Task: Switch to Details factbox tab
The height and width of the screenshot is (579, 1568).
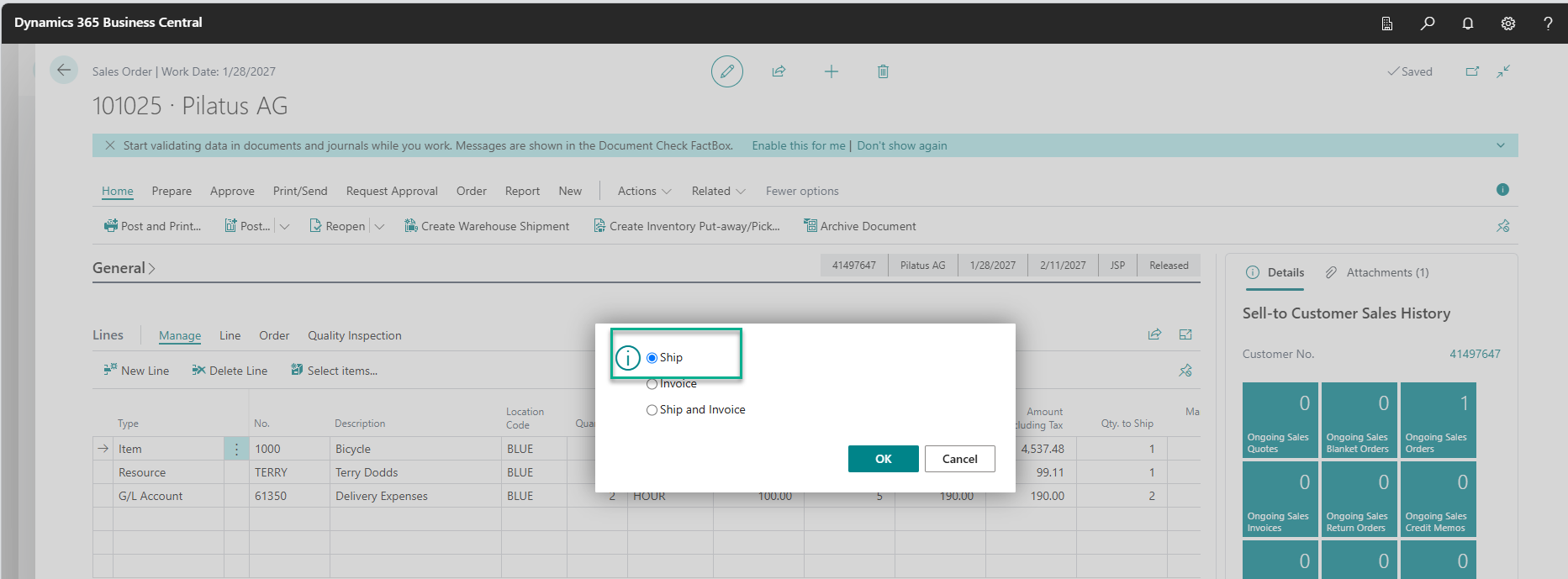Action: click(x=1275, y=272)
